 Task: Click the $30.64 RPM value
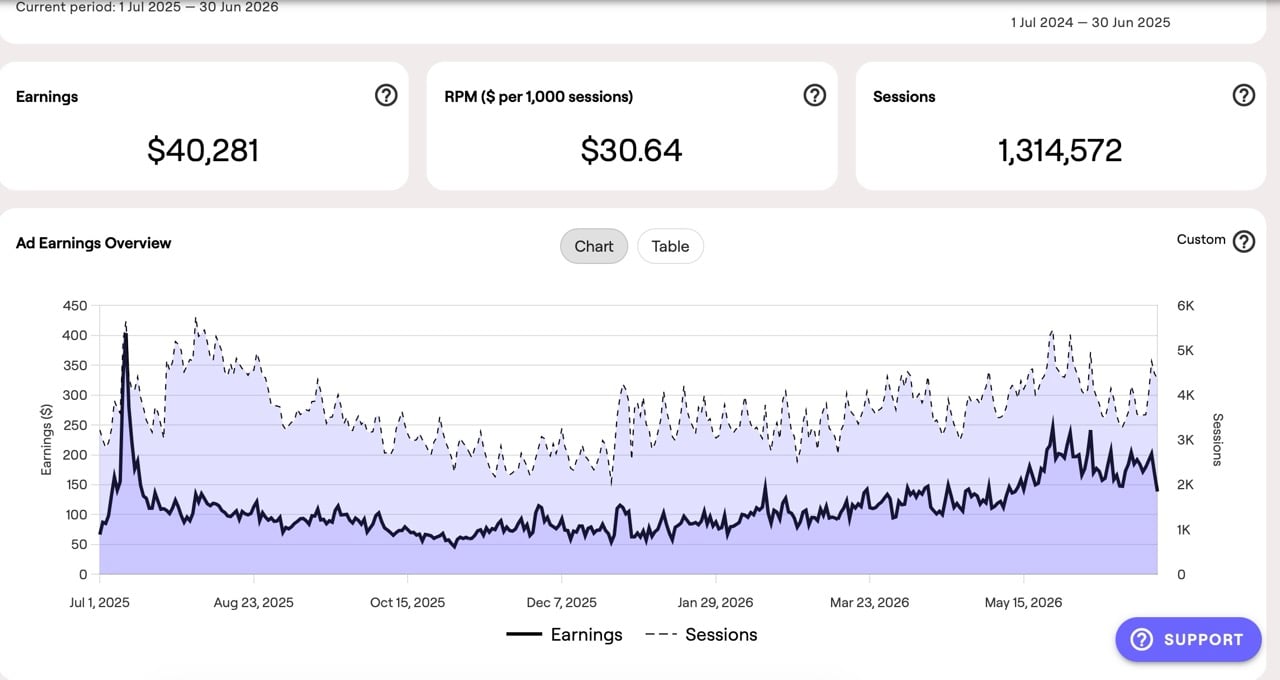(x=631, y=150)
